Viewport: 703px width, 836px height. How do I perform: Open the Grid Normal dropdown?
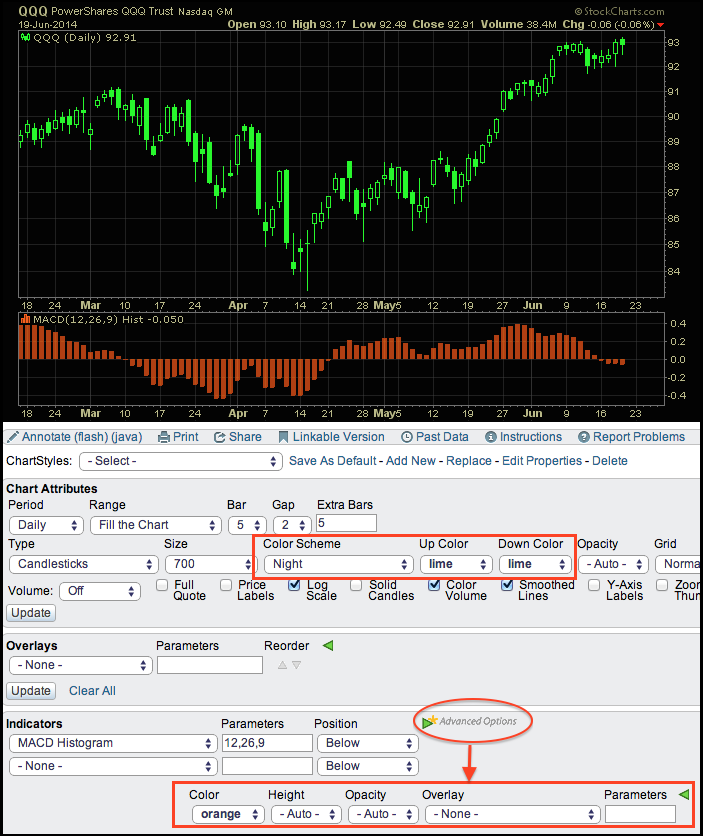678,564
